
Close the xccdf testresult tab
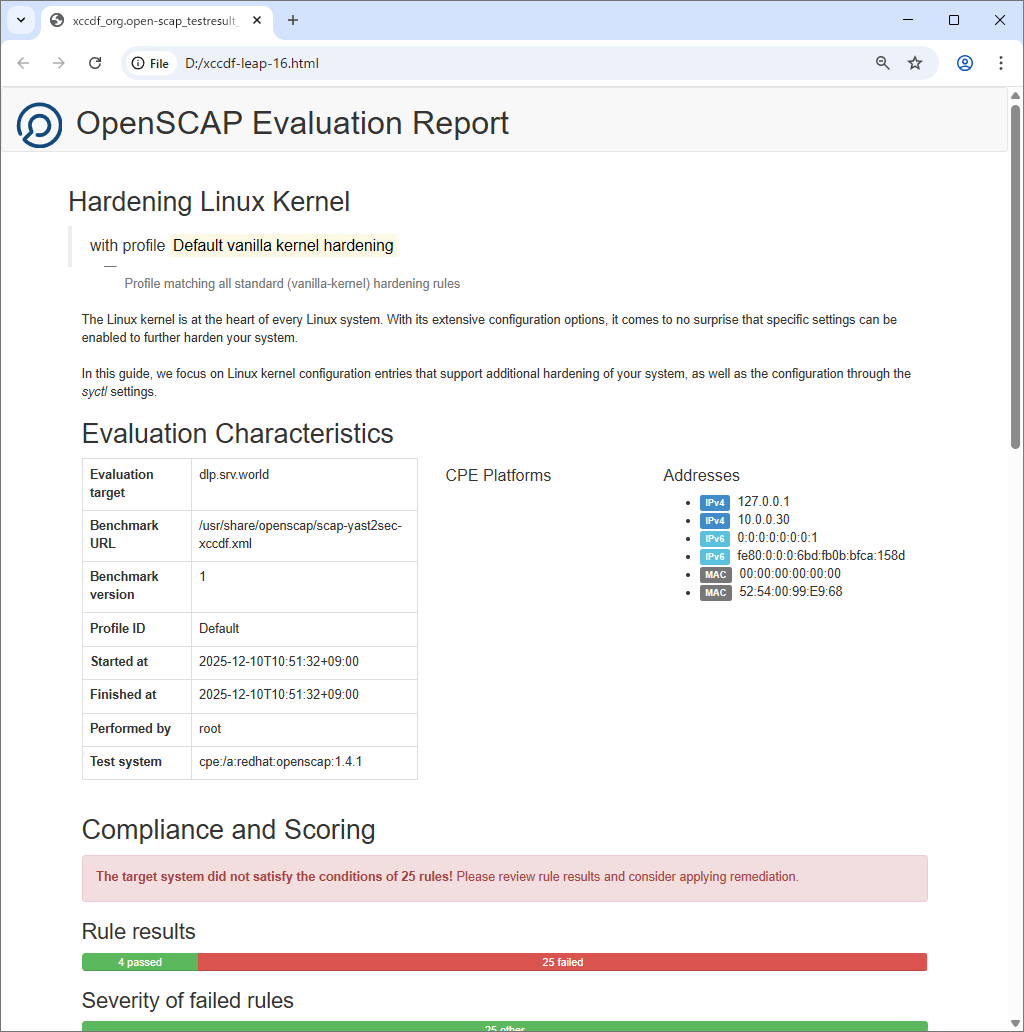coord(257,20)
